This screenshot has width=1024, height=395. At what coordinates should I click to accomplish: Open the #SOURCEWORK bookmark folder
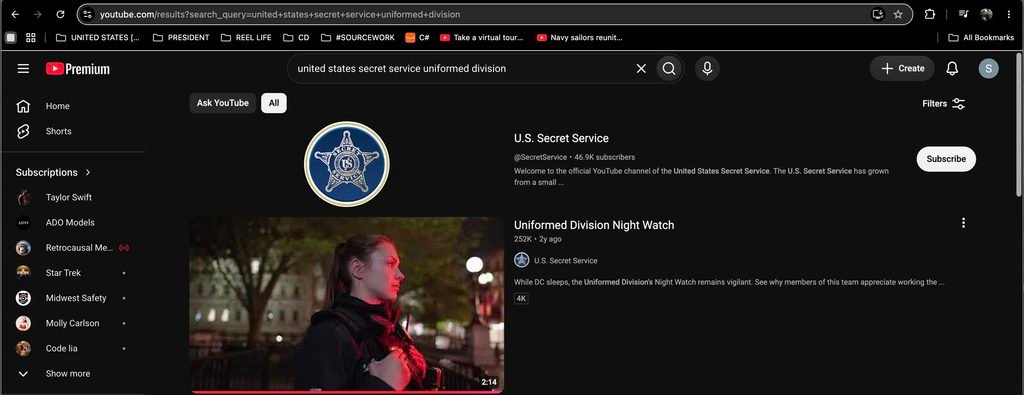358,37
